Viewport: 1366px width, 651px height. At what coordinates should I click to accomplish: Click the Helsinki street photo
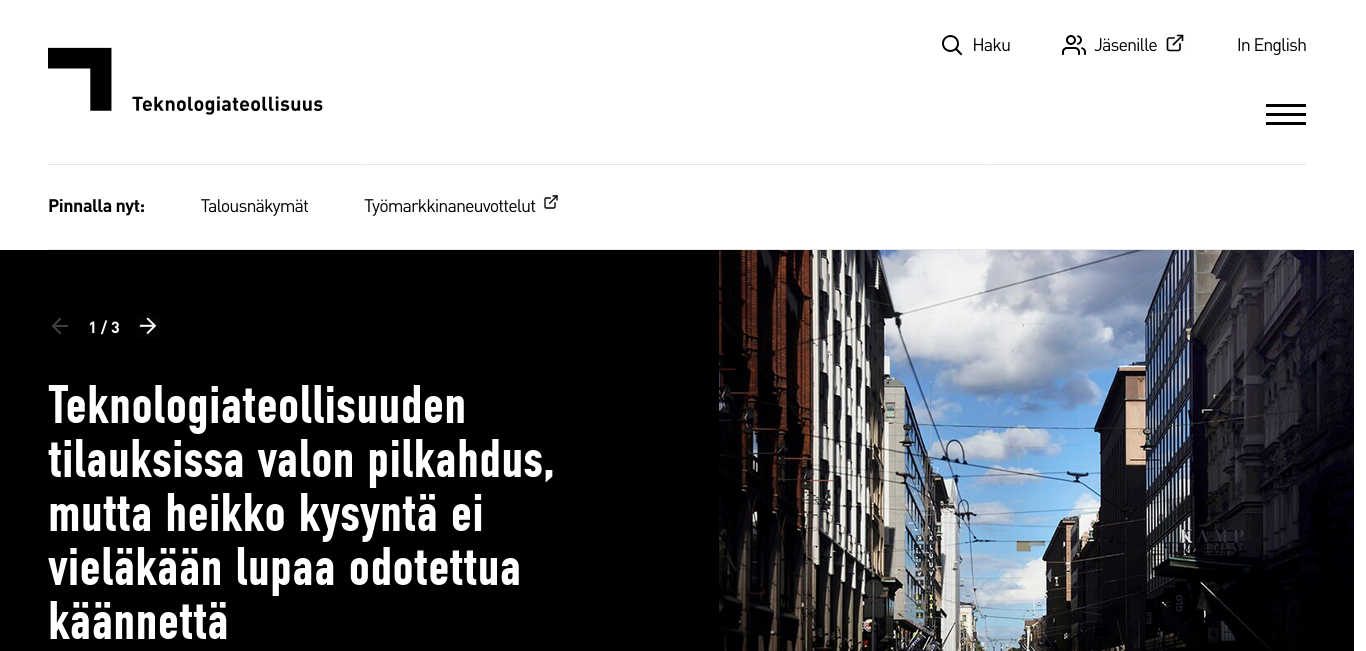pyautogui.click(x=1036, y=450)
